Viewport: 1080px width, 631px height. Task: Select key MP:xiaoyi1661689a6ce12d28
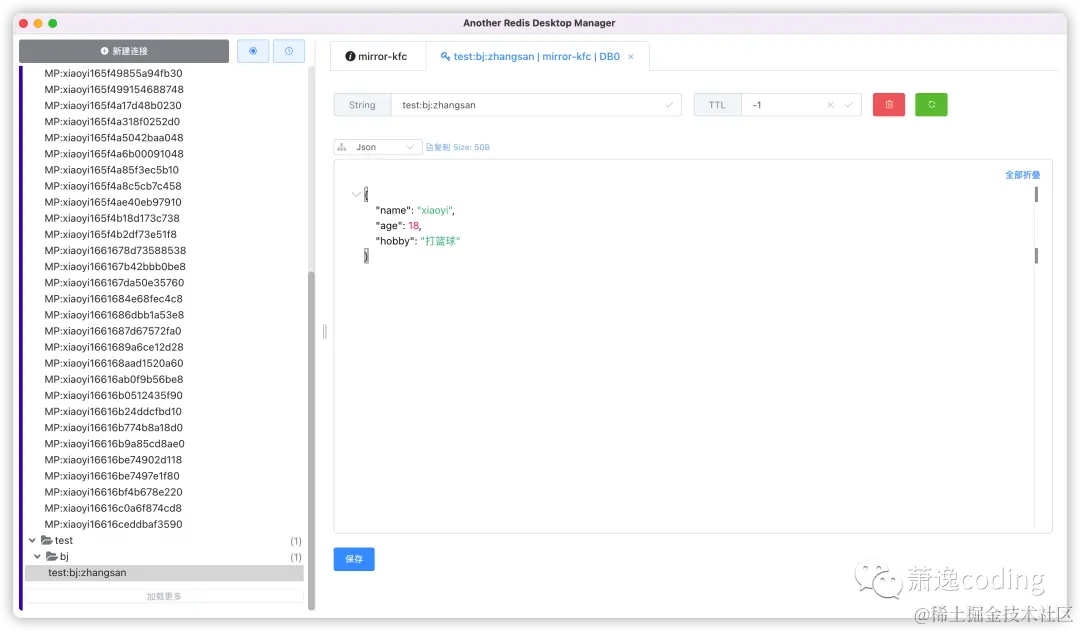[x=114, y=347]
